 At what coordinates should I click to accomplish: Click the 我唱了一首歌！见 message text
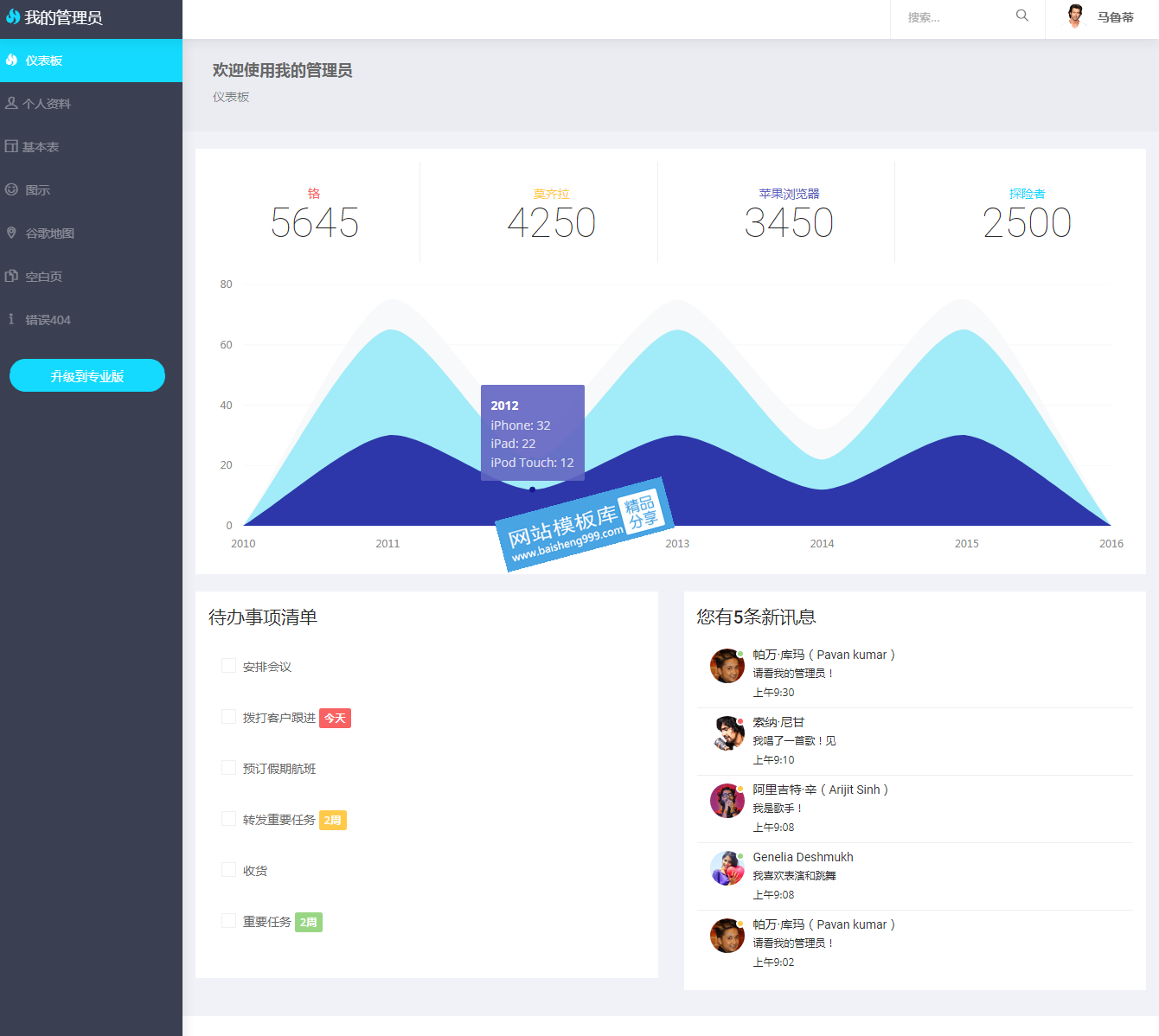click(794, 741)
